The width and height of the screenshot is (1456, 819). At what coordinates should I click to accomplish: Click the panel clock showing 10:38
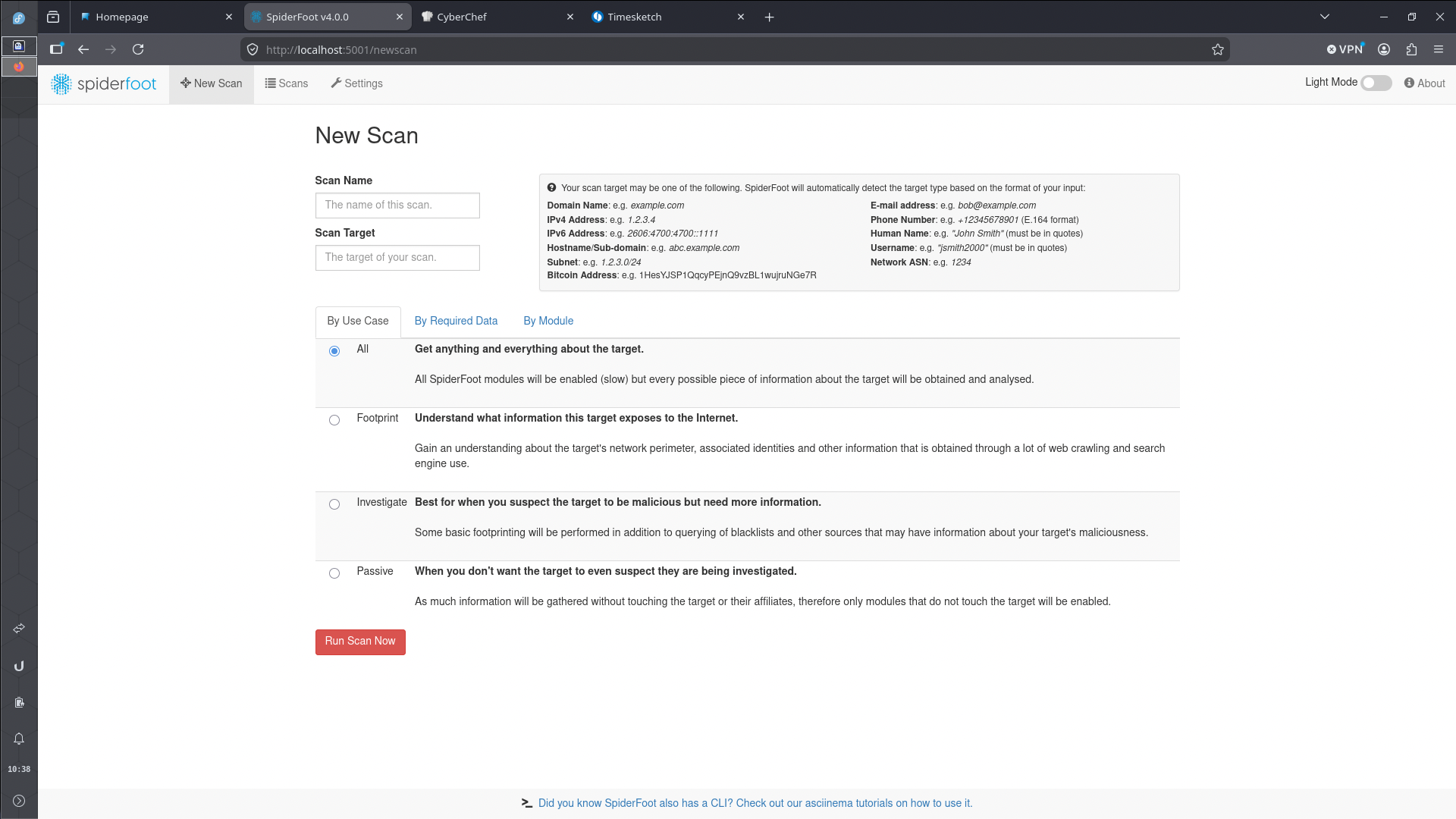pos(19,769)
